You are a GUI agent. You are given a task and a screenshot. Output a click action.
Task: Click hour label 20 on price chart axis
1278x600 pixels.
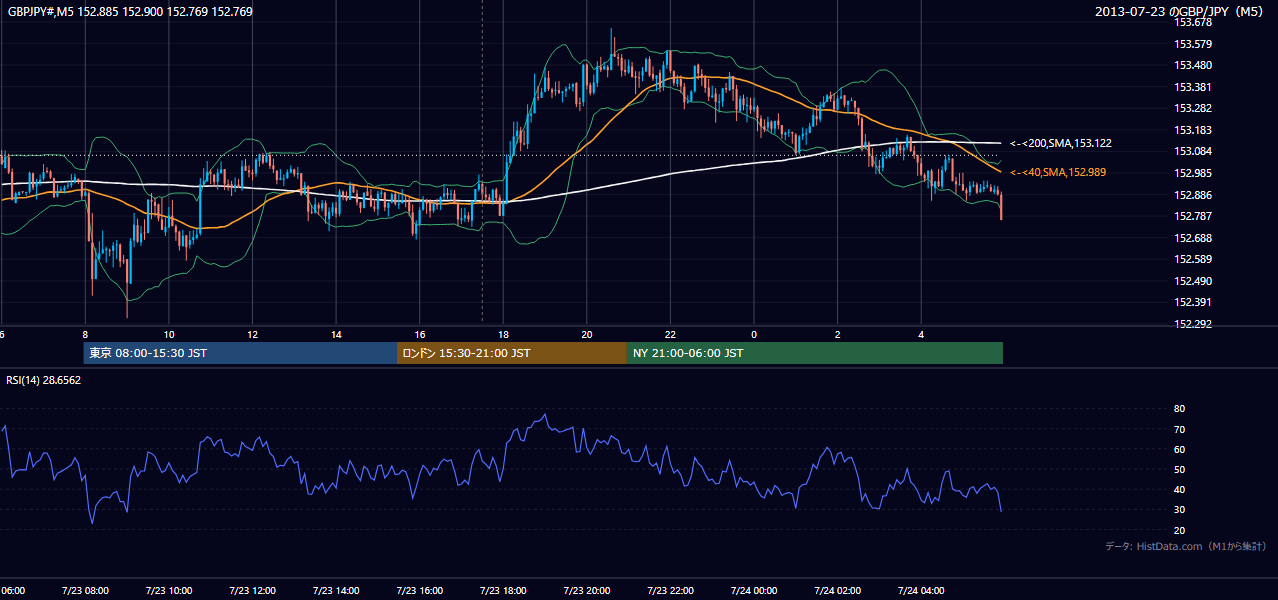(x=587, y=335)
